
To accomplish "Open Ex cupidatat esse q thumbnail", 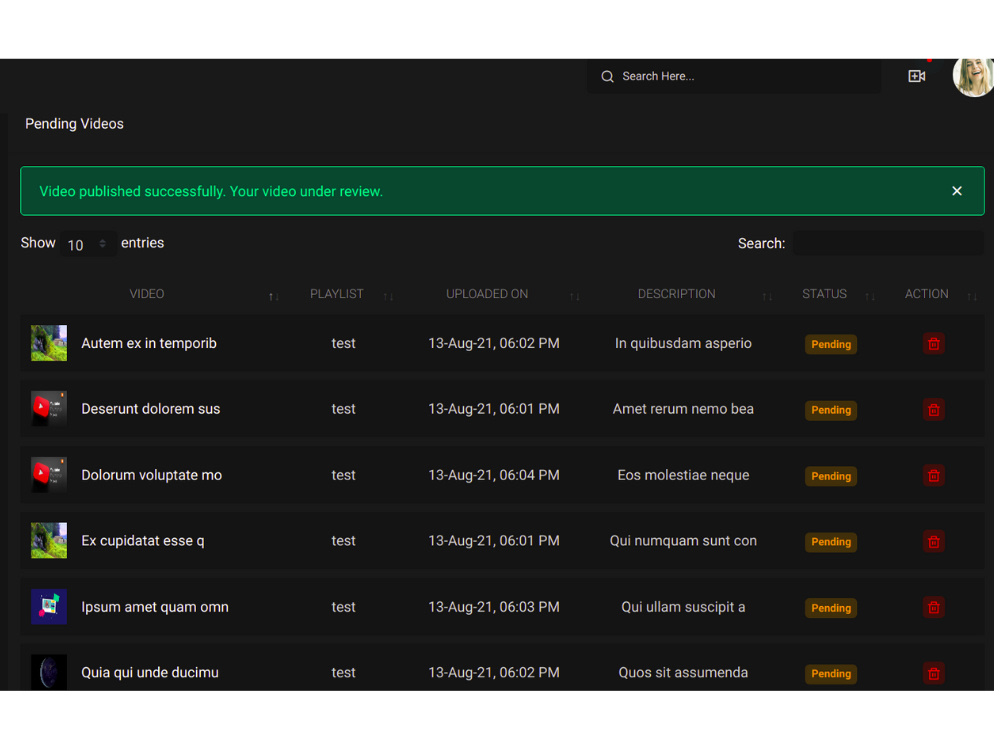I will pos(49,541).
